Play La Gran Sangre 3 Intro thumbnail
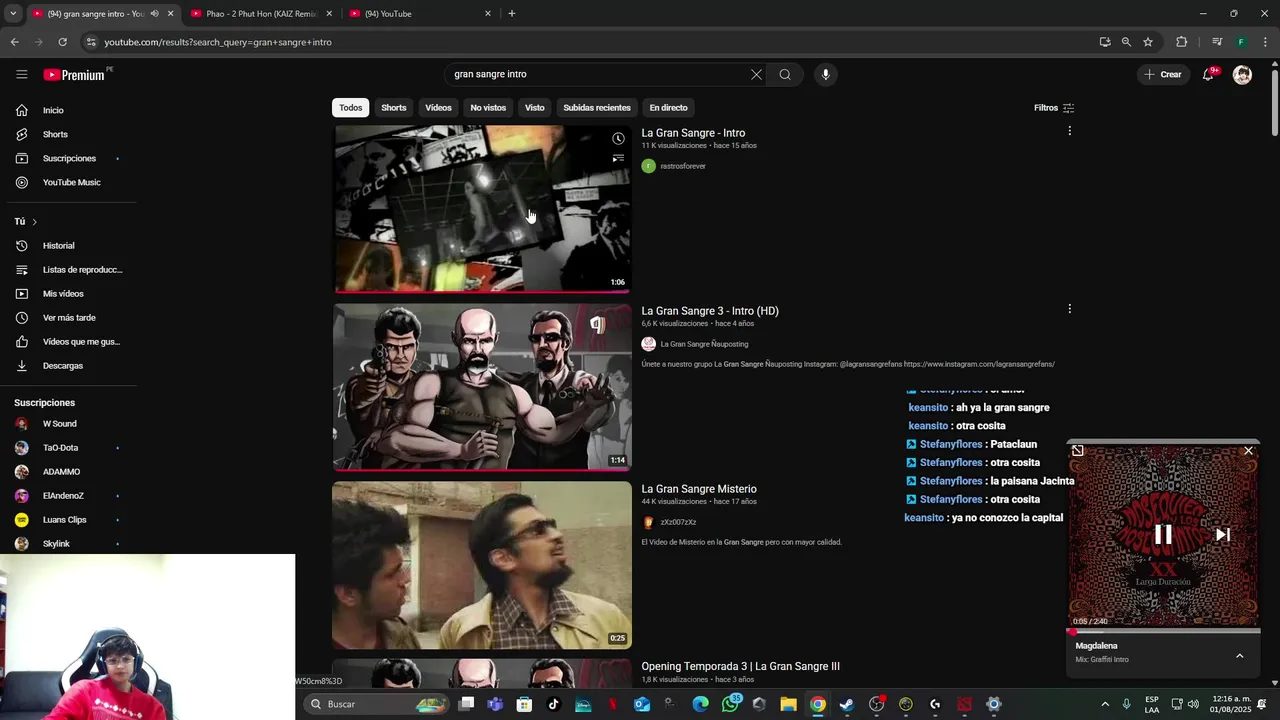The height and width of the screenshot is (720, 1280). (x=482, y=387)
